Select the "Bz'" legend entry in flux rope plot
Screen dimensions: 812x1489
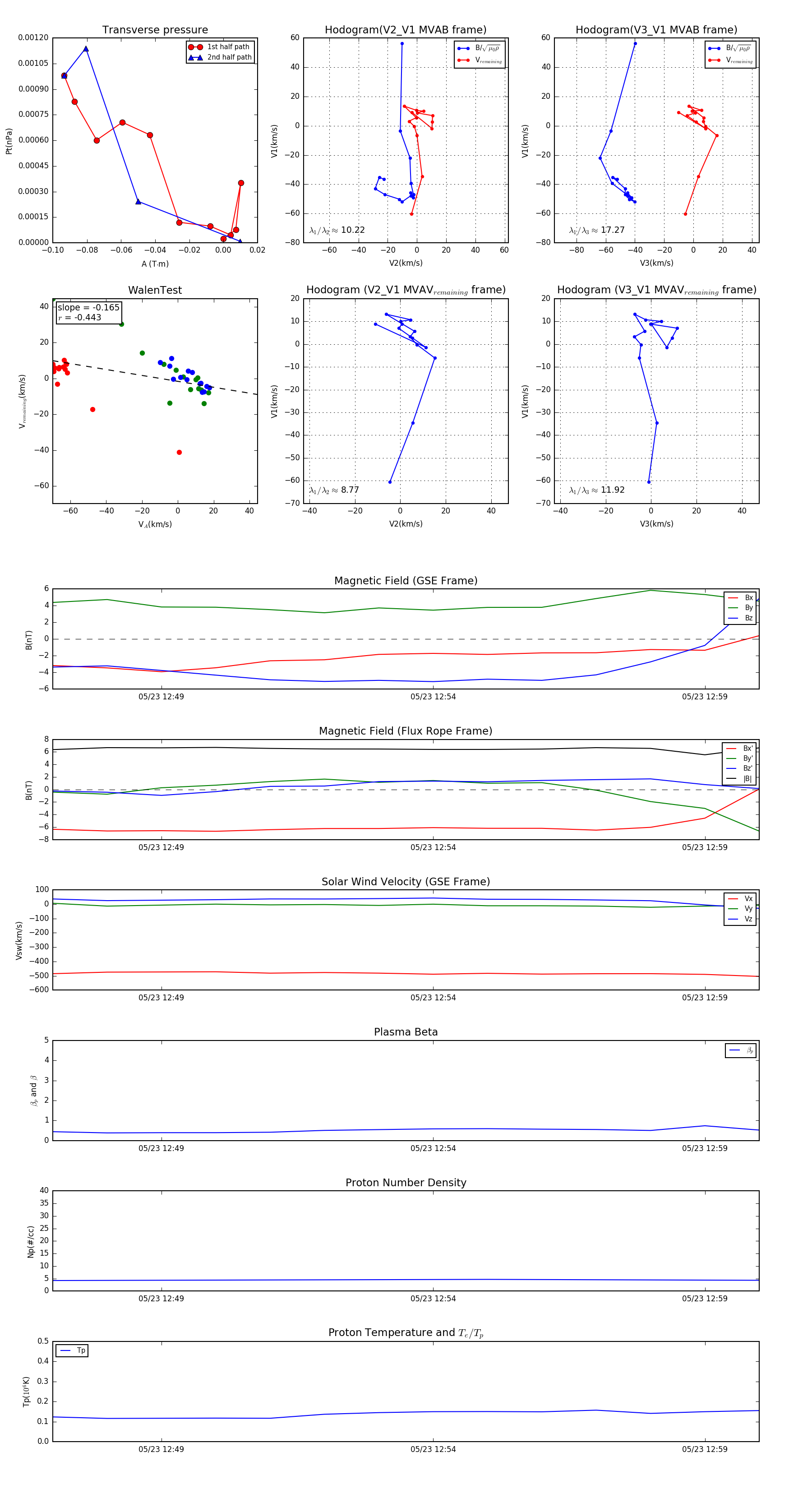pyautogui.click(x=739, y=769)
